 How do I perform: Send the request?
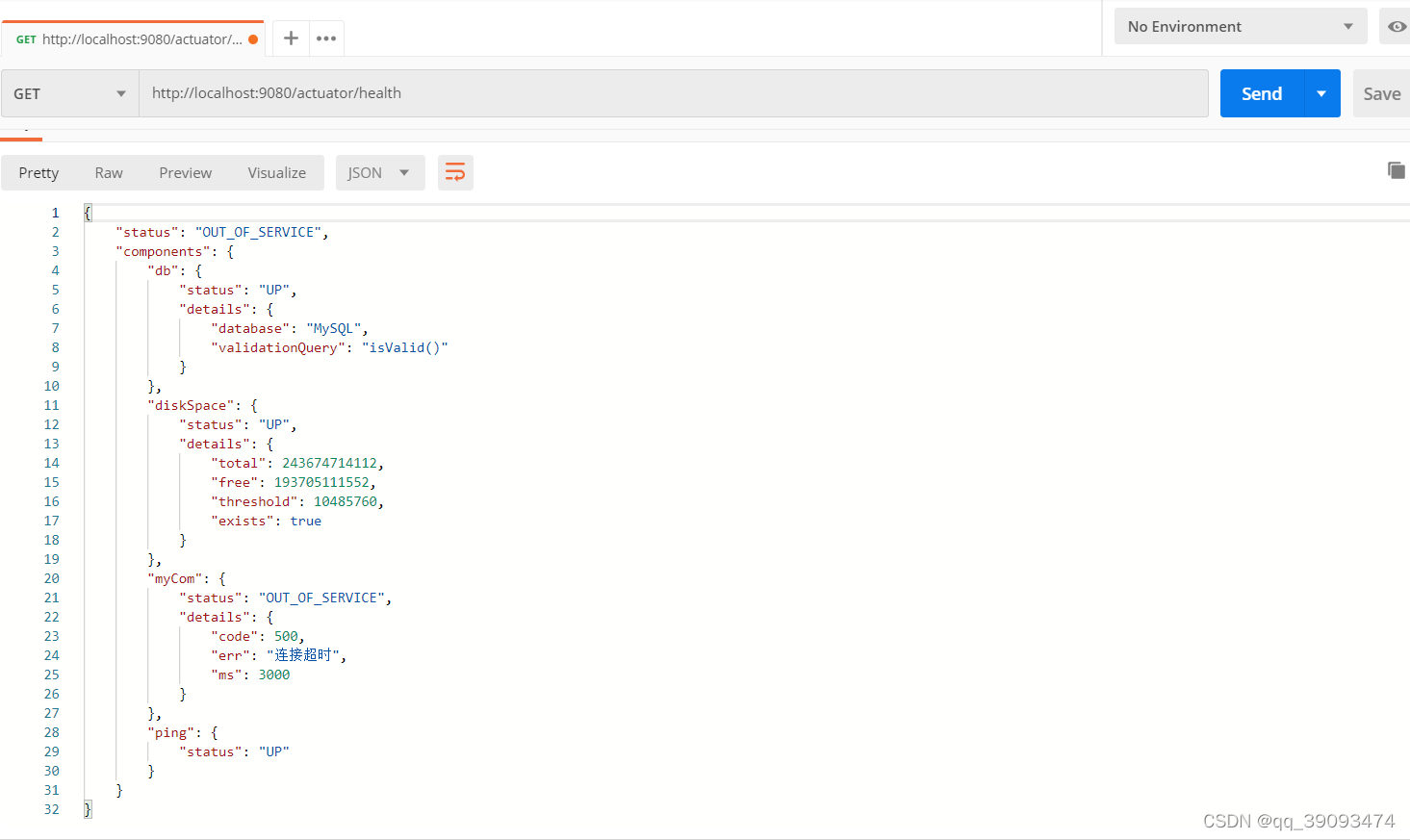[x=1262, y=93]
